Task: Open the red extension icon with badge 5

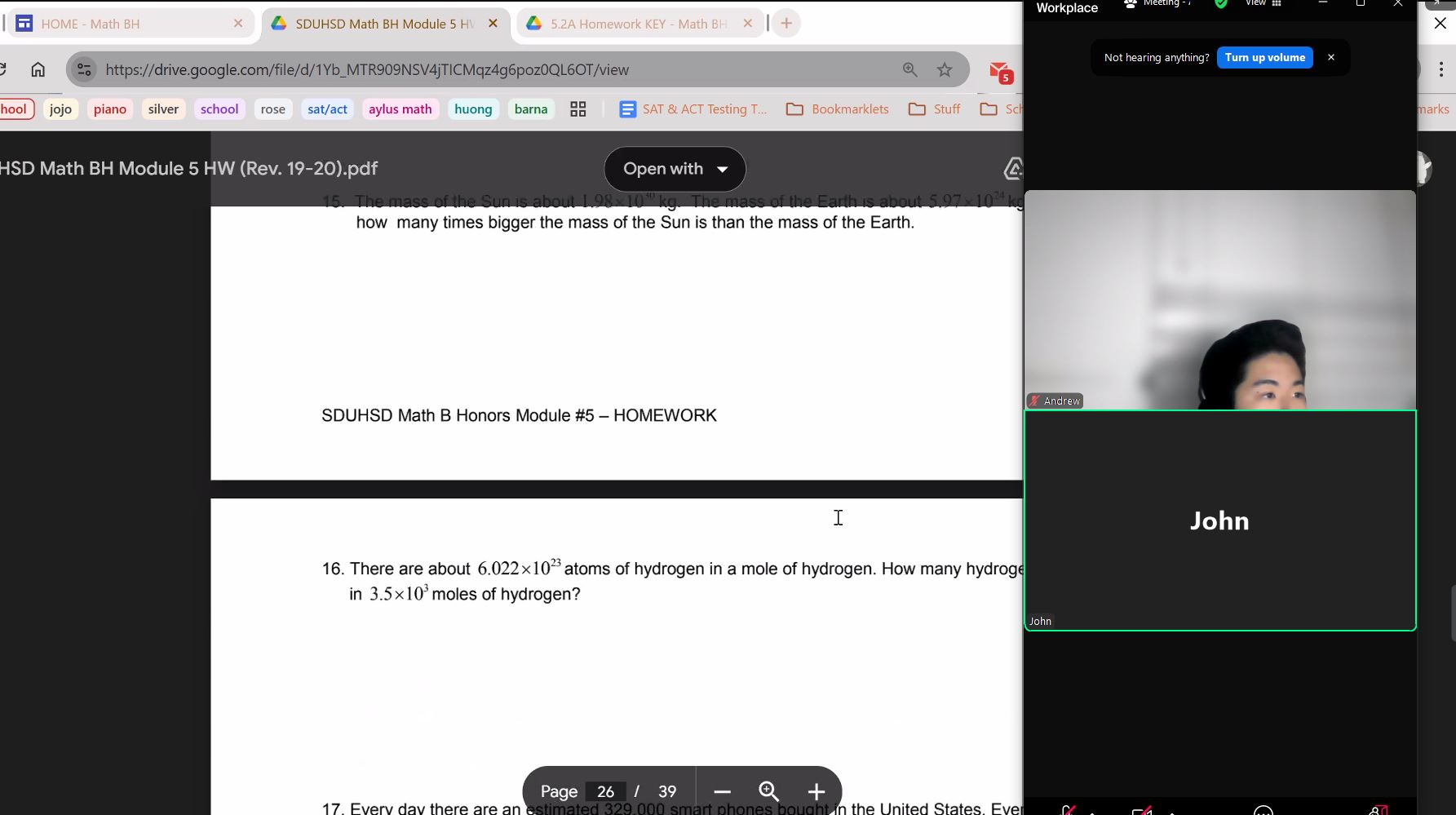Action: pos(1001,72)
